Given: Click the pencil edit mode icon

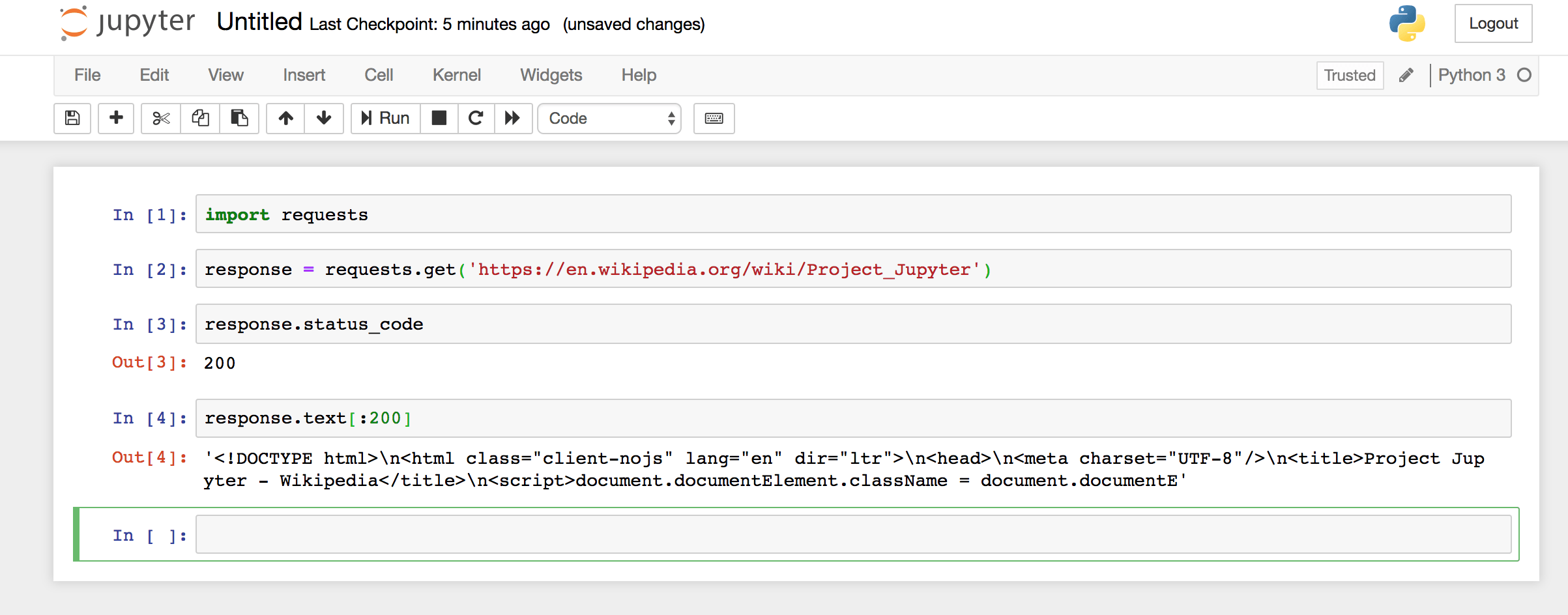Looking at the screenshot, I should click(x=1406, y=76).
